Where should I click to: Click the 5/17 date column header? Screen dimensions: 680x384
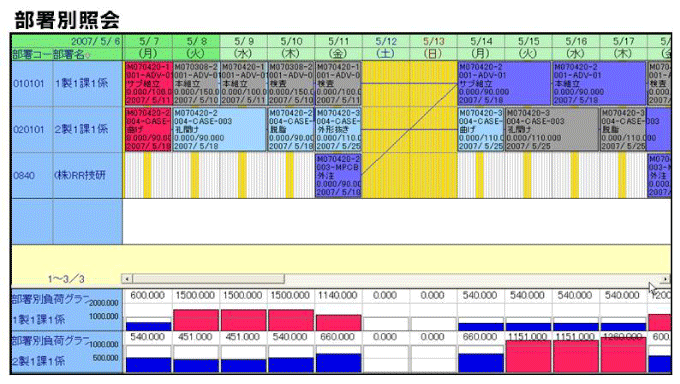(624, 42)
